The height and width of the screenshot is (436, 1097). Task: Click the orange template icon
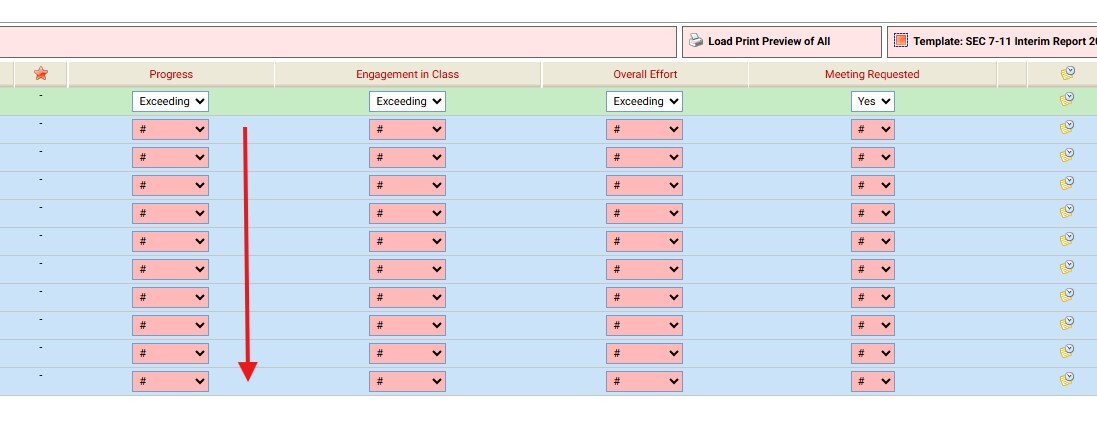(900, 41)
